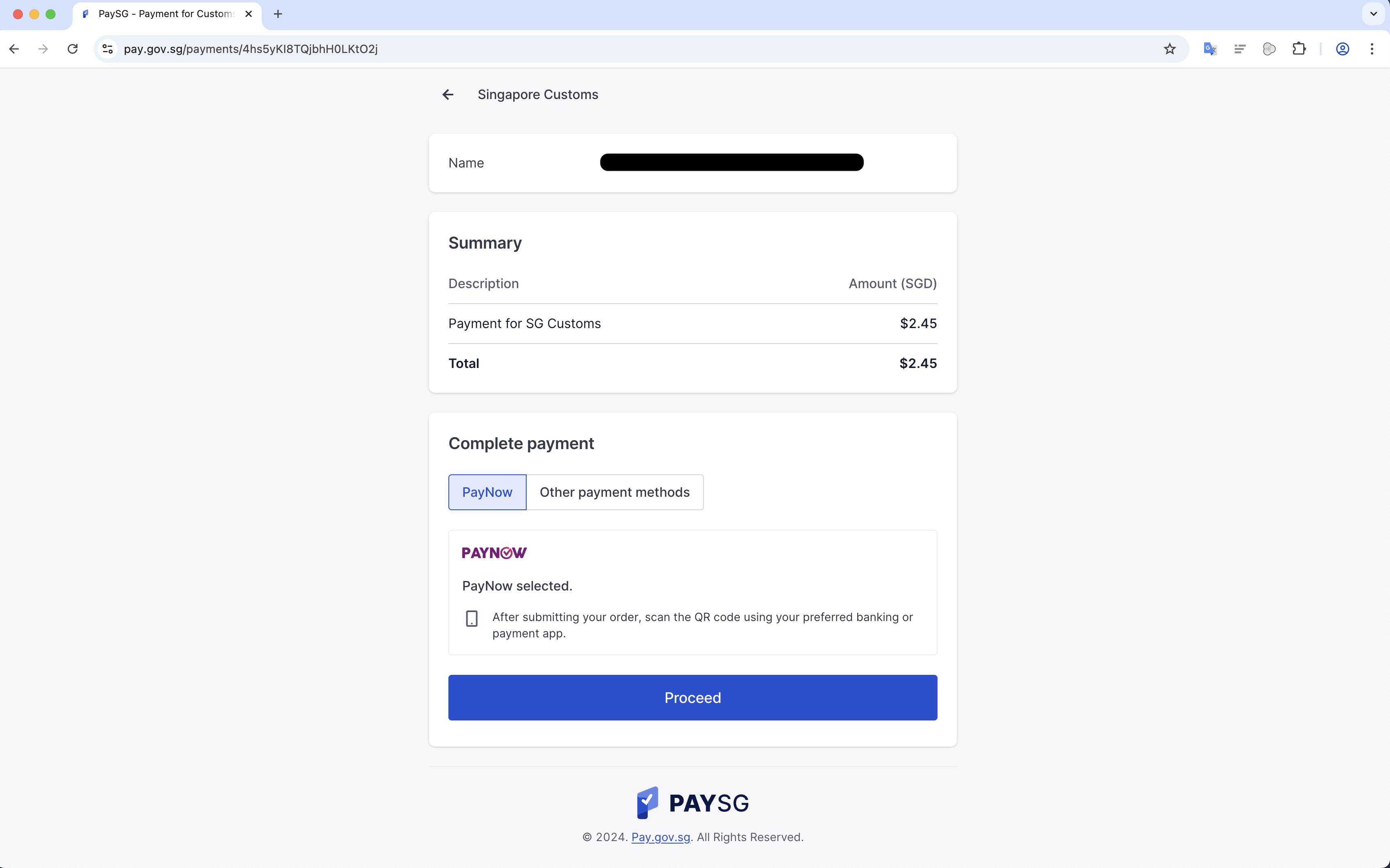The width and height of the screenshot is (1390, 868).
Task: Select the PaySG Payment for Customs tab
Action: click(161, 14)
